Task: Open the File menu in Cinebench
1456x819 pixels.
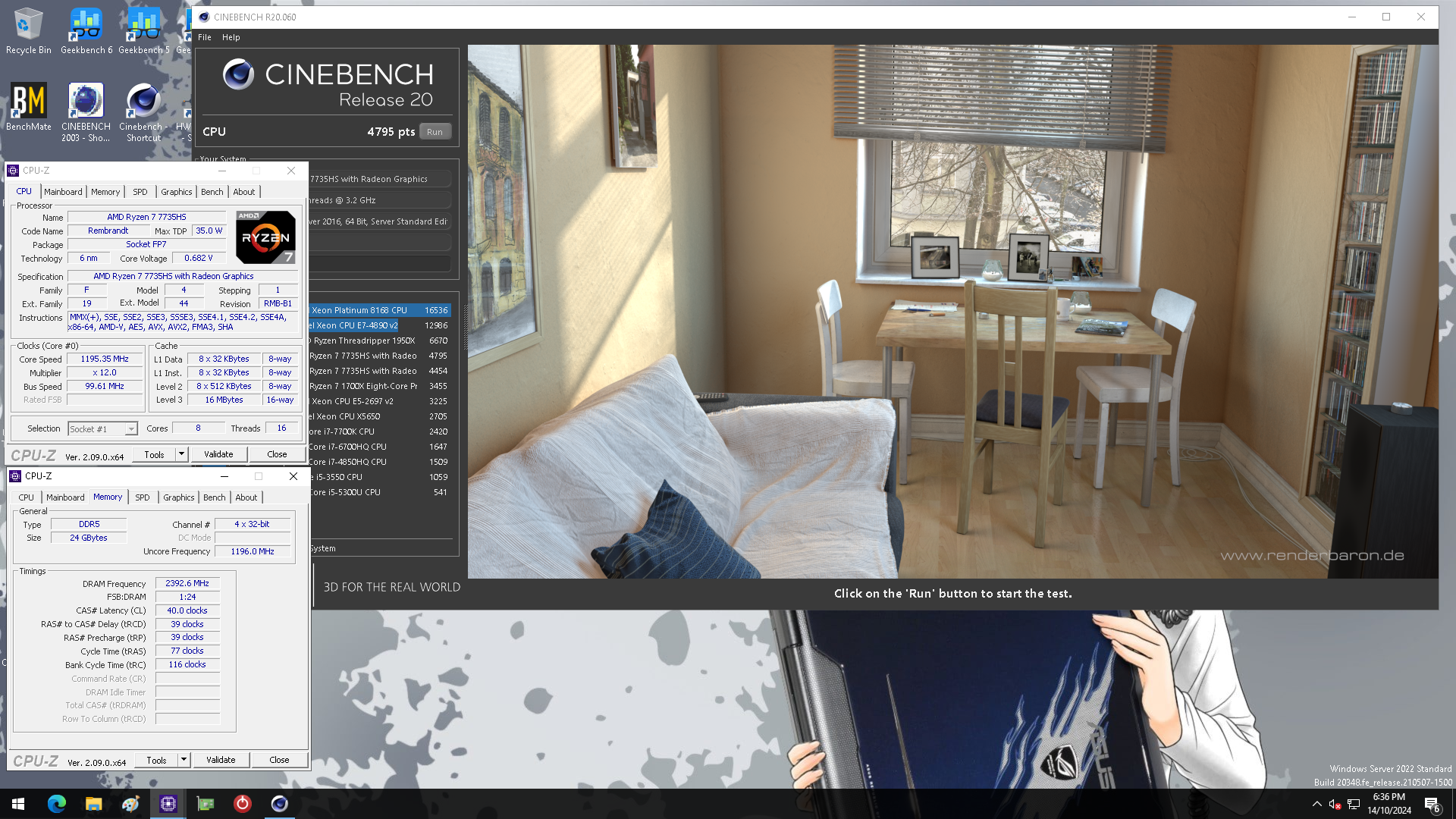Action: tap(205, 37)
